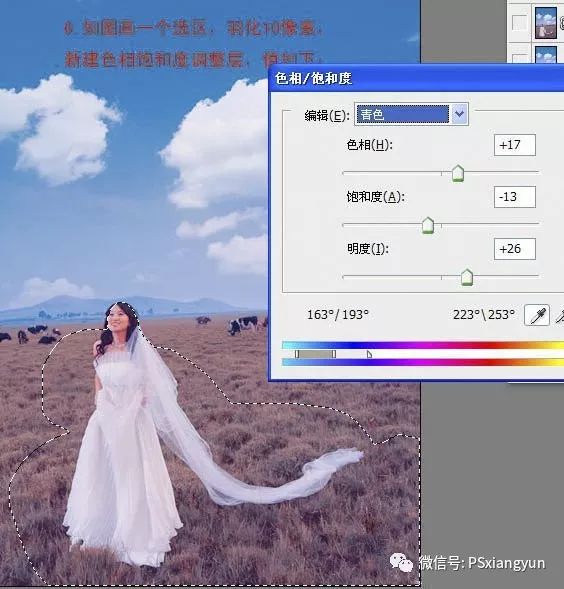Toggle visibility of the top layer
This screenshot has width=564, height=589.
tap(520, 23)
